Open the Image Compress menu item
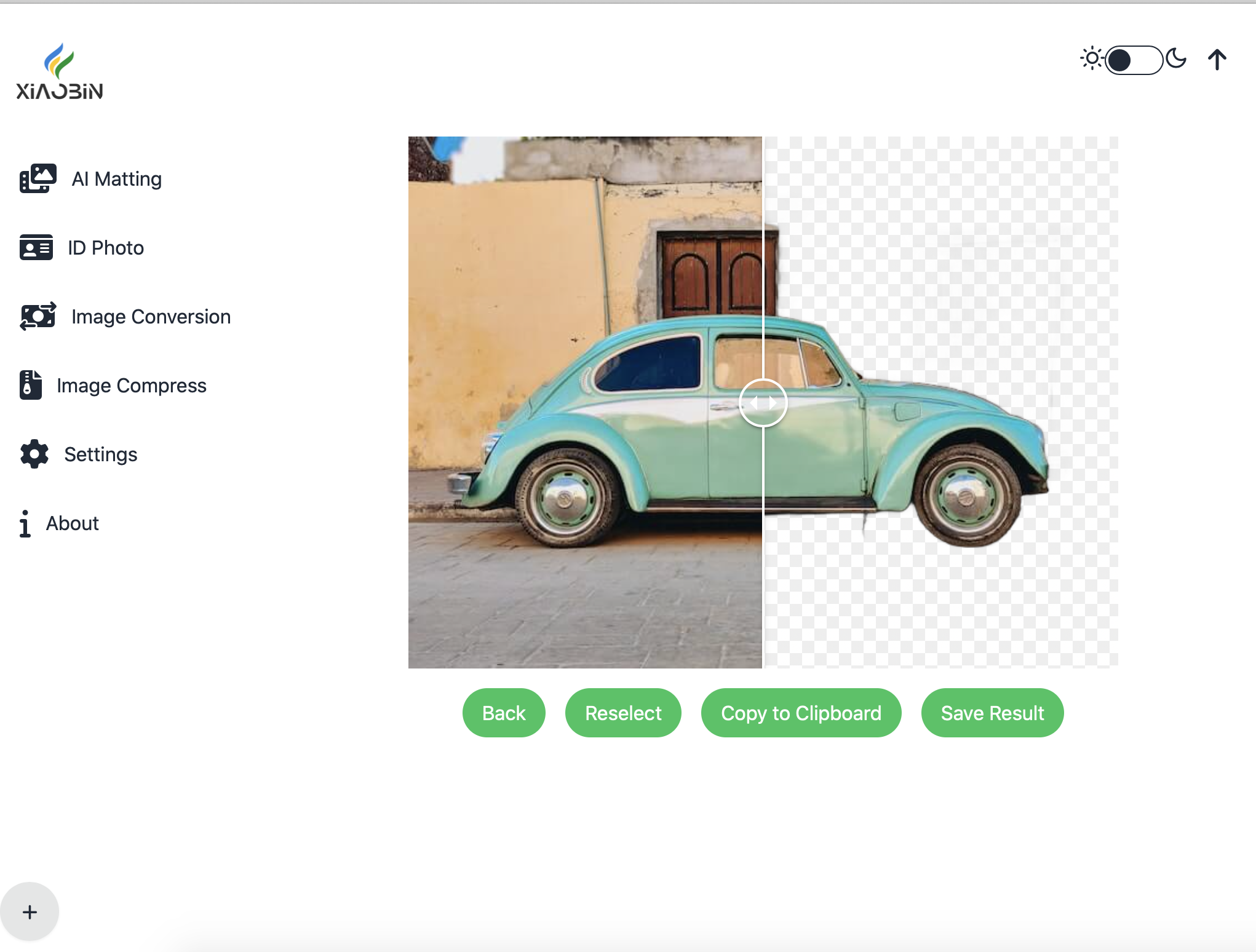1256x952 pixels. pyautogui.click(x=131, y=385)
